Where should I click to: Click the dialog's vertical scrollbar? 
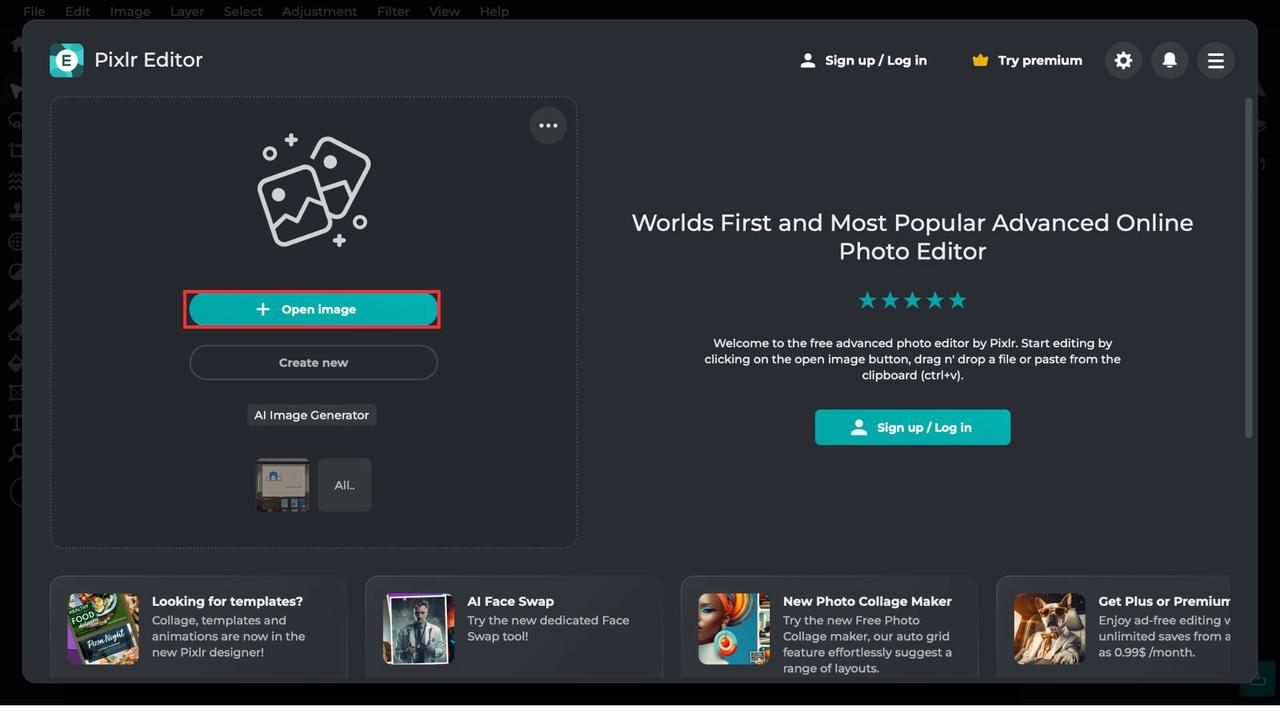[1249, 267]
